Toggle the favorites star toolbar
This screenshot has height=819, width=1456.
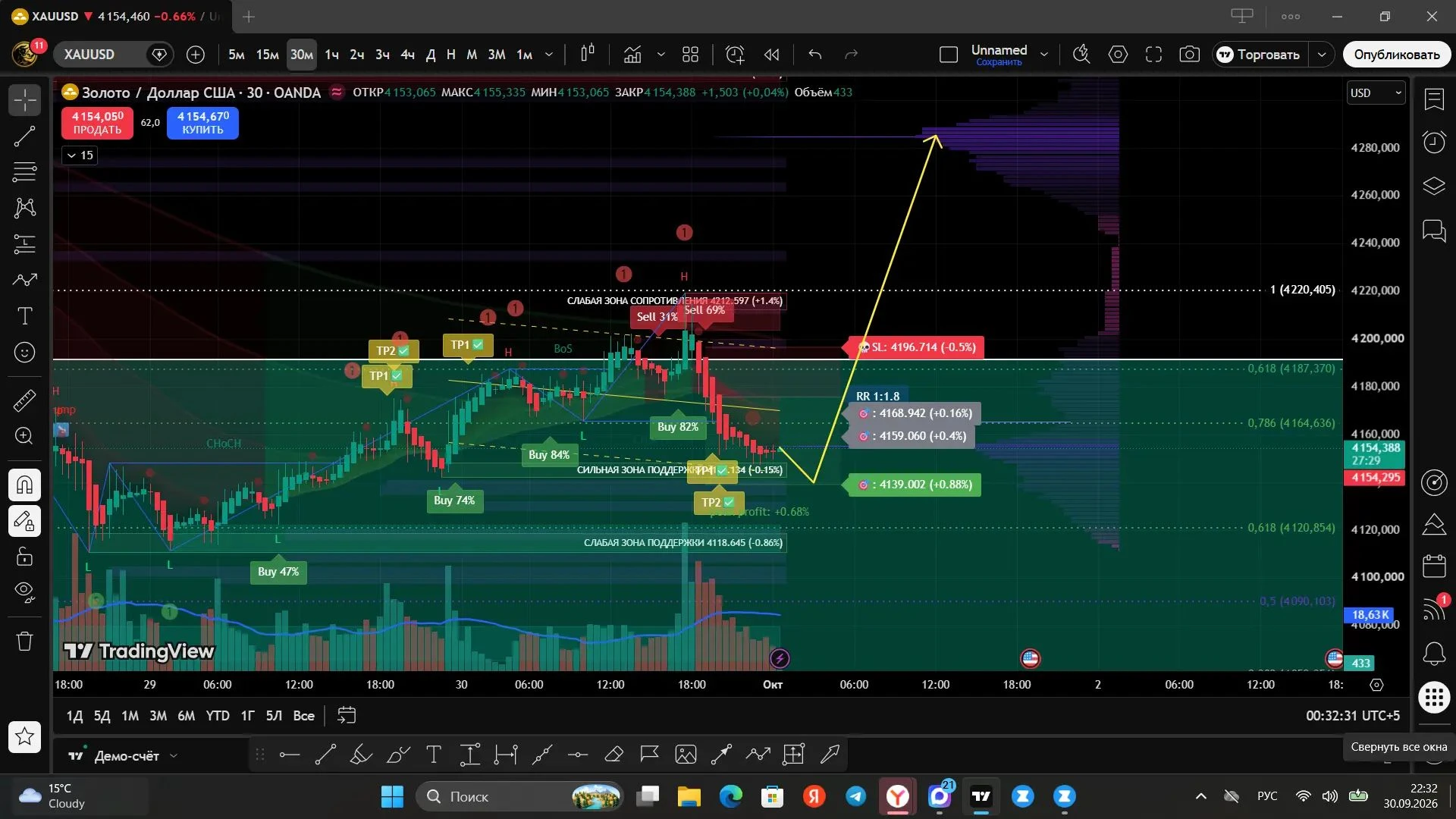click(x=24, y=736)
